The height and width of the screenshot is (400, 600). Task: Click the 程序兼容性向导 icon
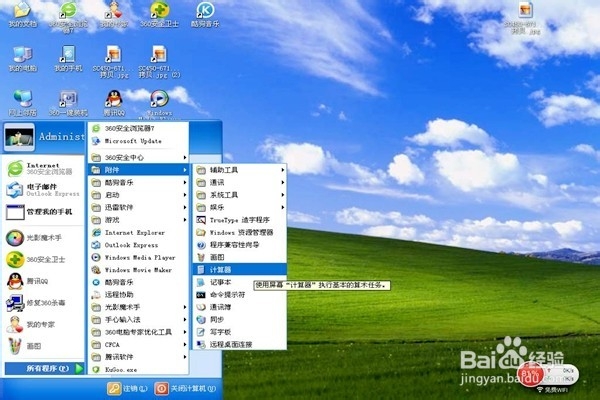[201, 245]
